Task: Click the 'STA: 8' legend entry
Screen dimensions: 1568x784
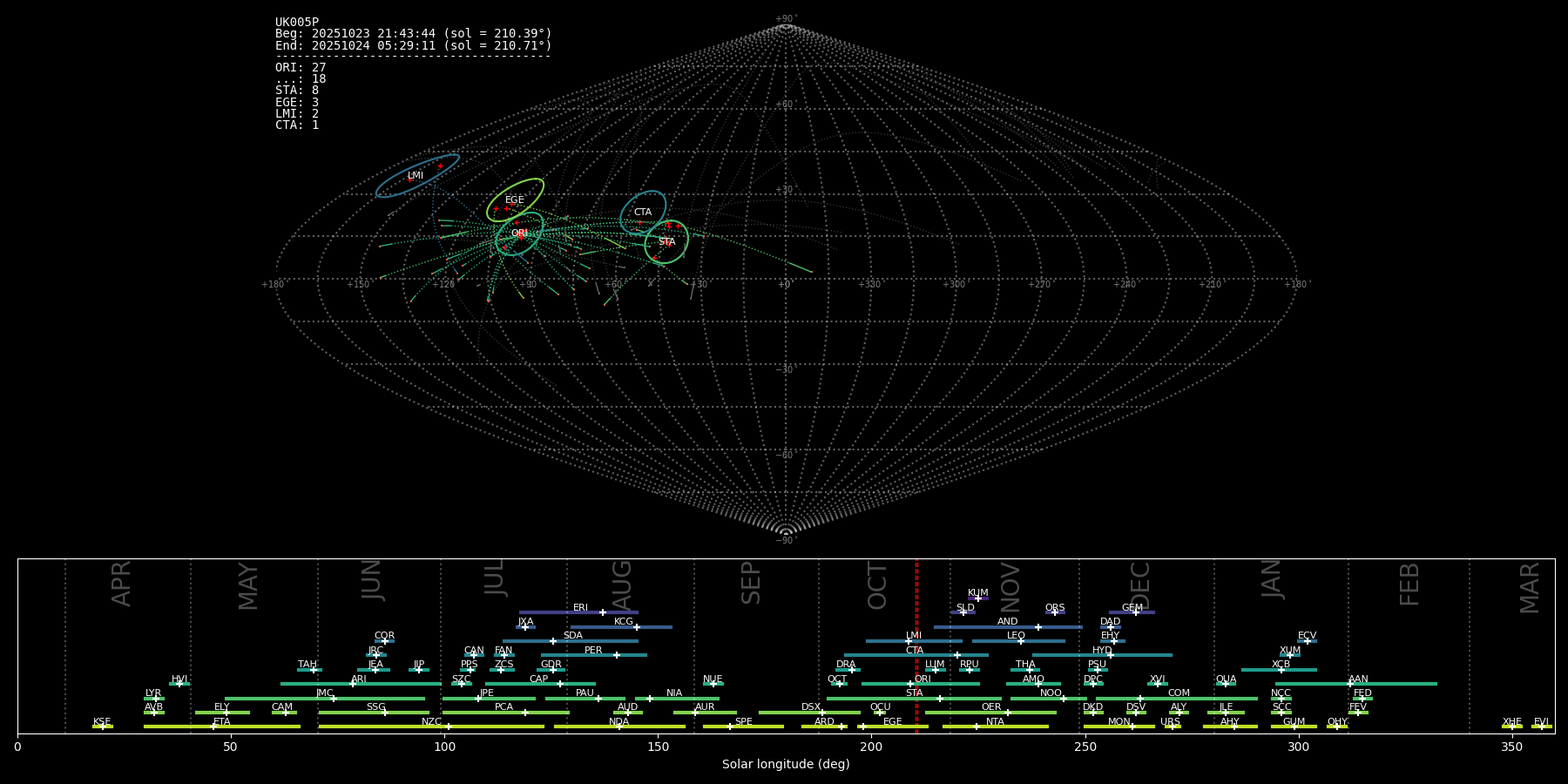Action: (297, 91)
